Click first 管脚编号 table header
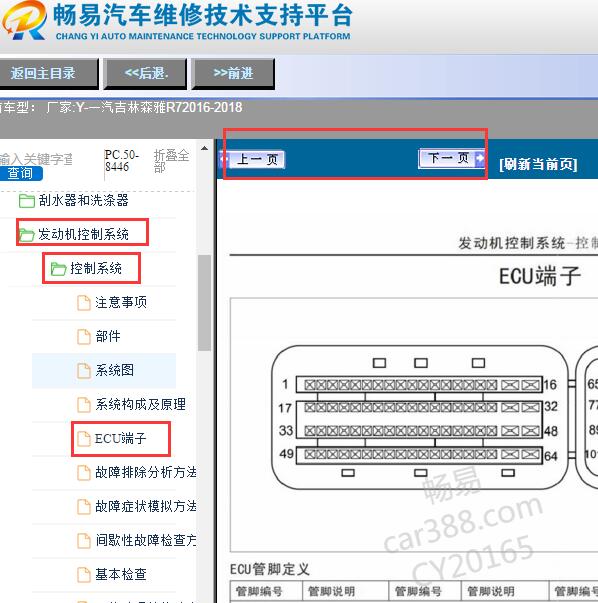 [x=259, y=591]
